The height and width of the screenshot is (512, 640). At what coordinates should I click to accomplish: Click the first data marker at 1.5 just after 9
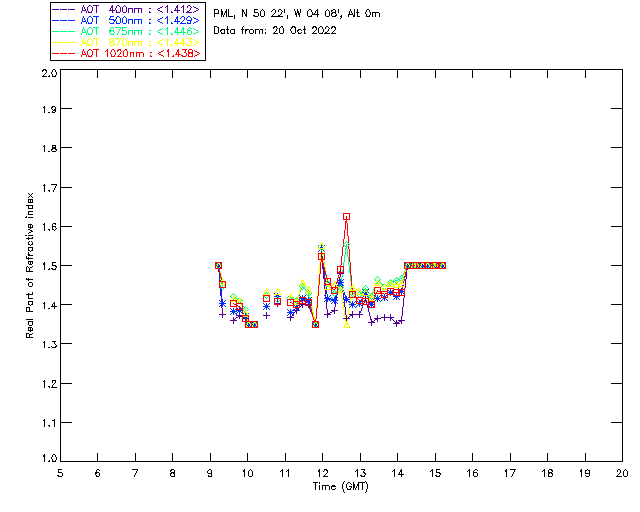pyautogui.click(x=218, y=265)
